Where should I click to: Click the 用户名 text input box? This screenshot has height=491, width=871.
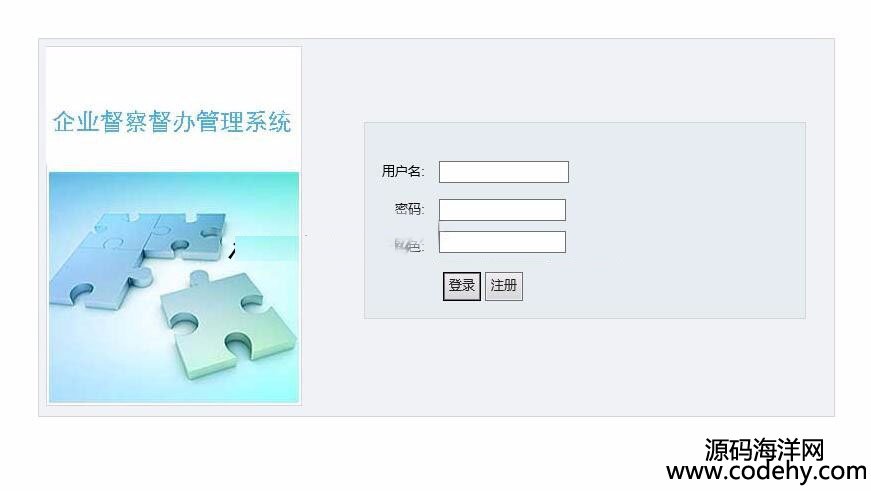504,172
